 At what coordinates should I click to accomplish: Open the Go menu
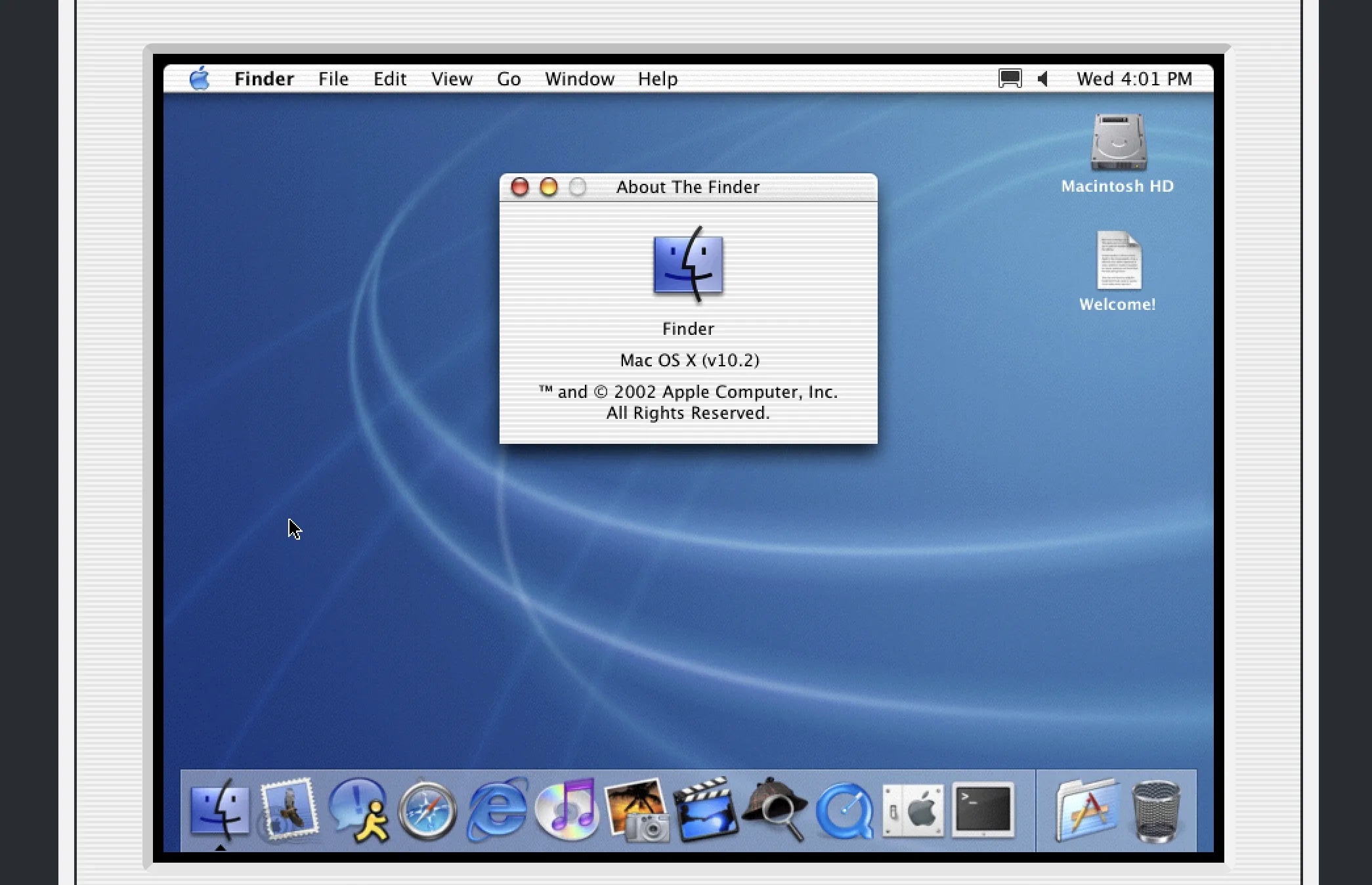(509, 79)
